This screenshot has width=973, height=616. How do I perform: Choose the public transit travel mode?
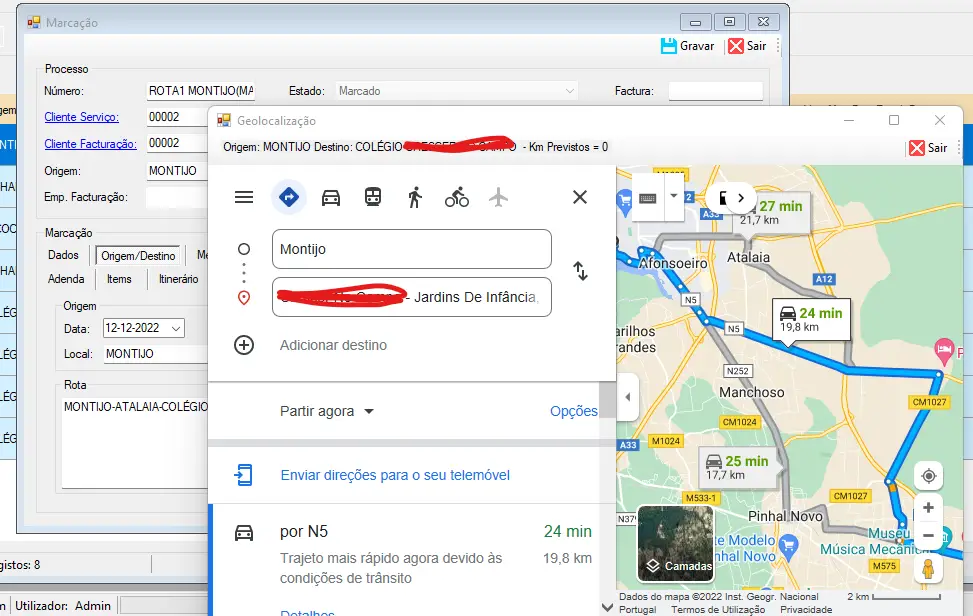373,197
